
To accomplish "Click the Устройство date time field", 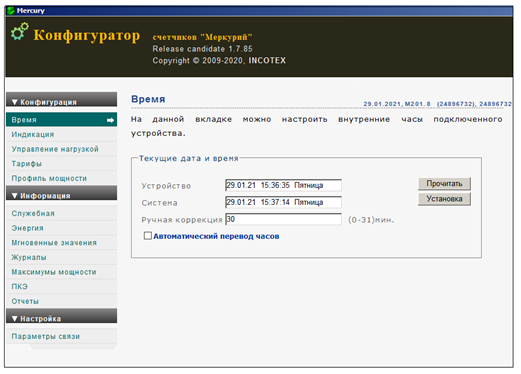I will point(283,185).
